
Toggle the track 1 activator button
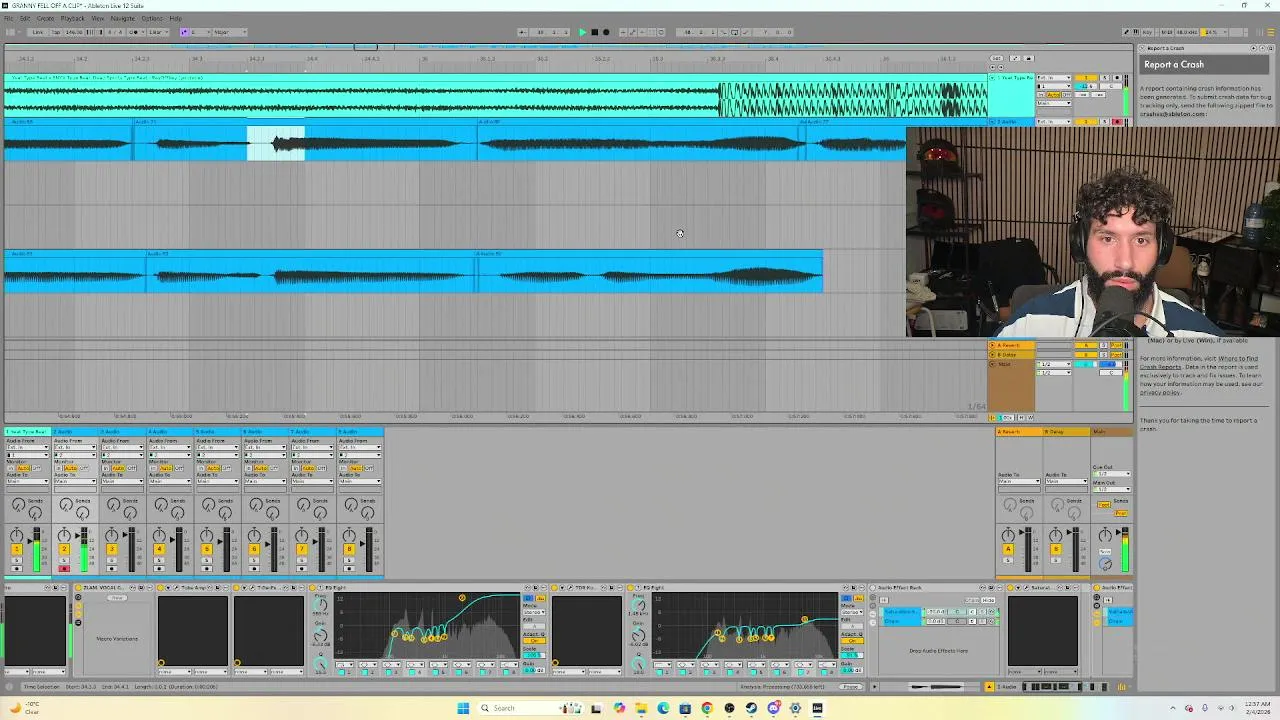(x=17, y=549)
